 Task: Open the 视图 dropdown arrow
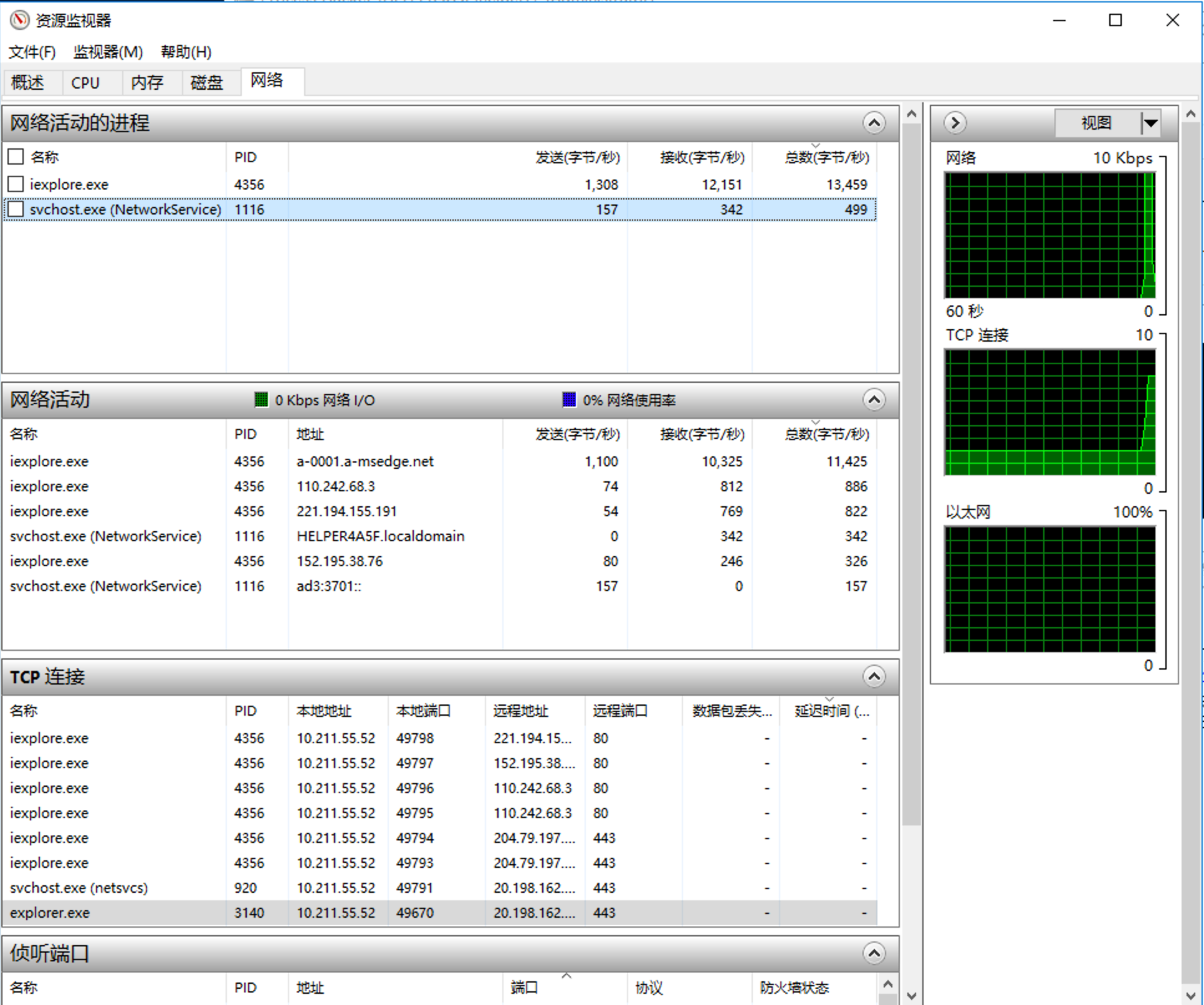coord(1150,123)
